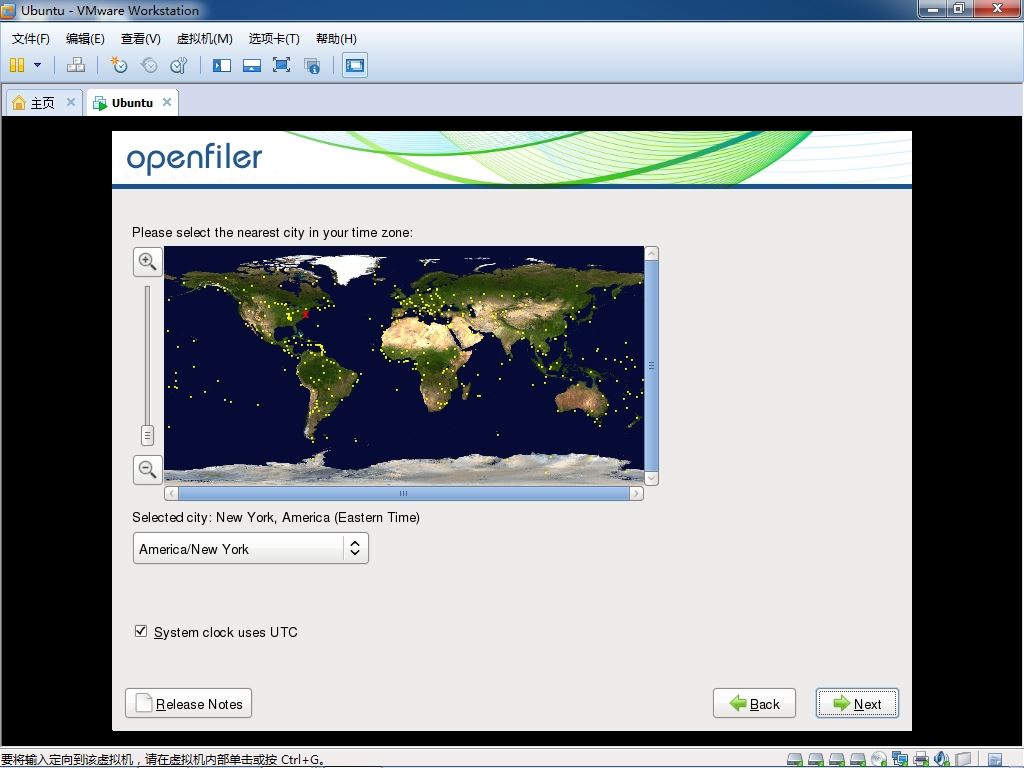Click the openfiler logo
1024x768 pixels.
tap(194, 158)
